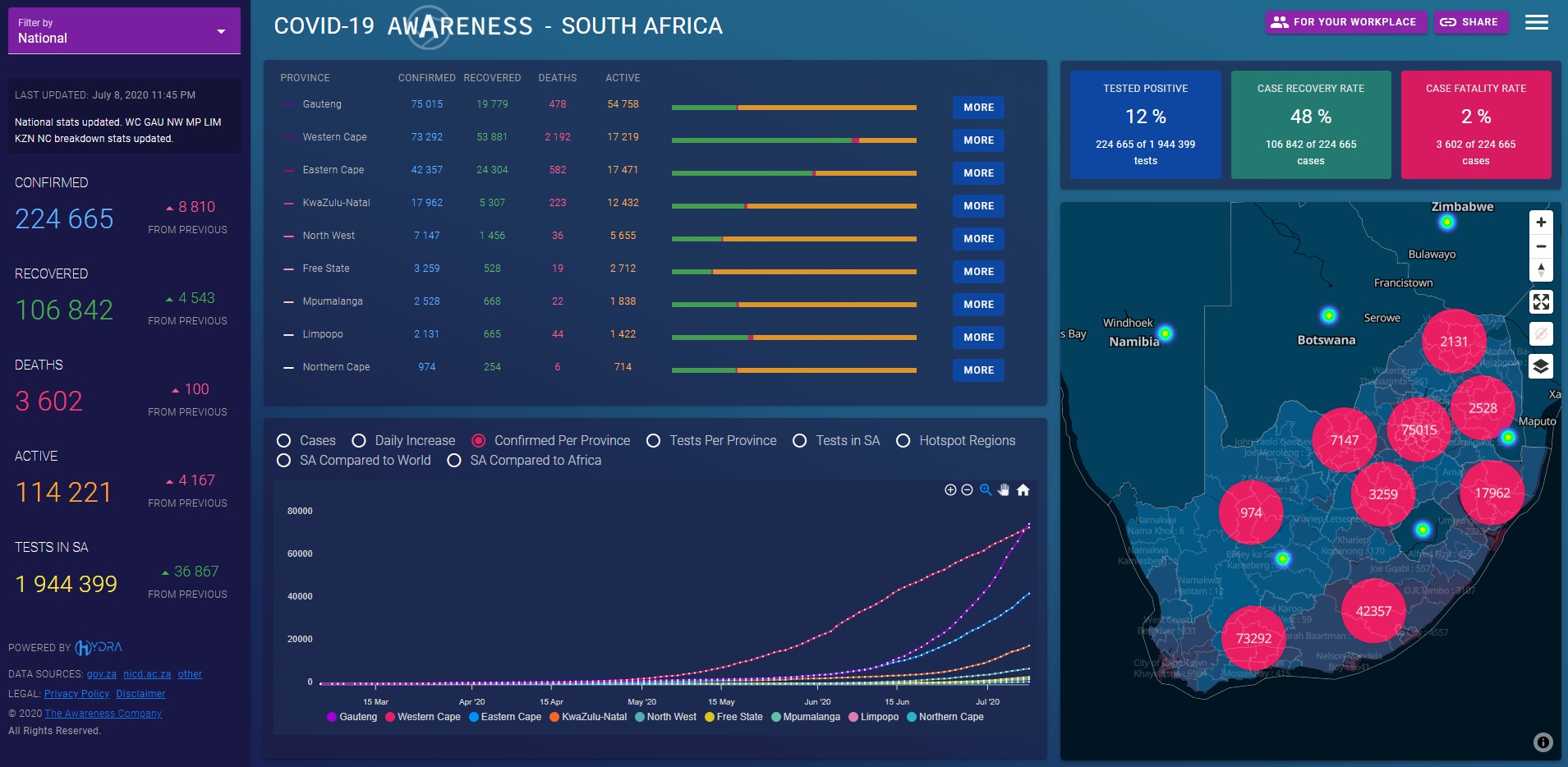
Task: Open the Privacy Policy link
Action: (x=76, y=694)
